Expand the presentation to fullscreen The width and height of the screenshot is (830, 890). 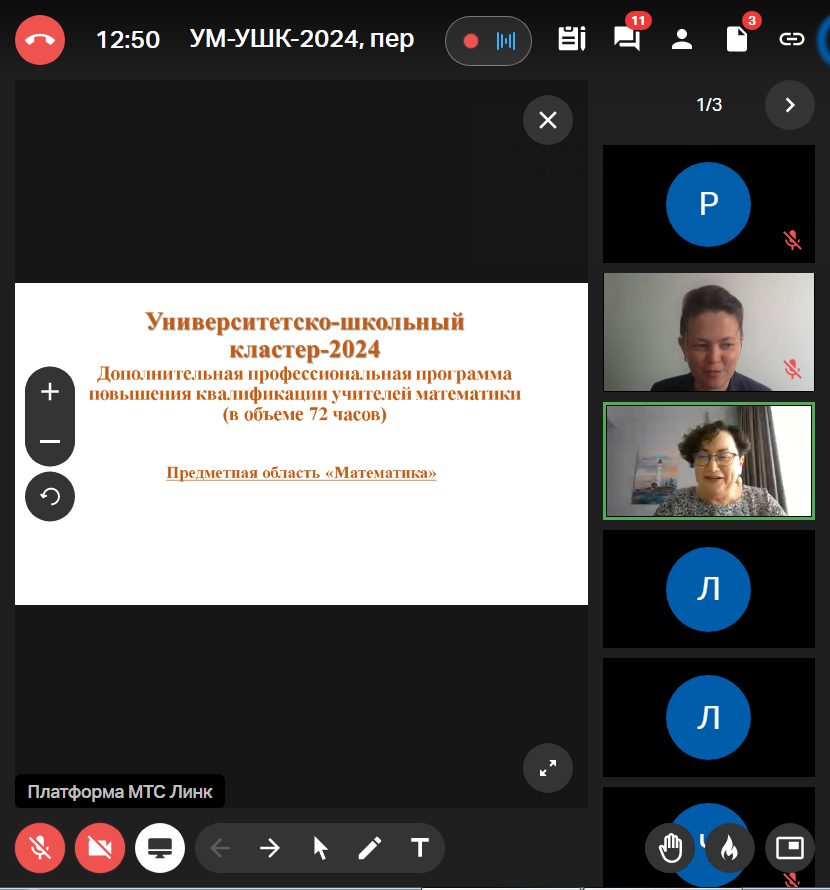click(x=548, y=768)
